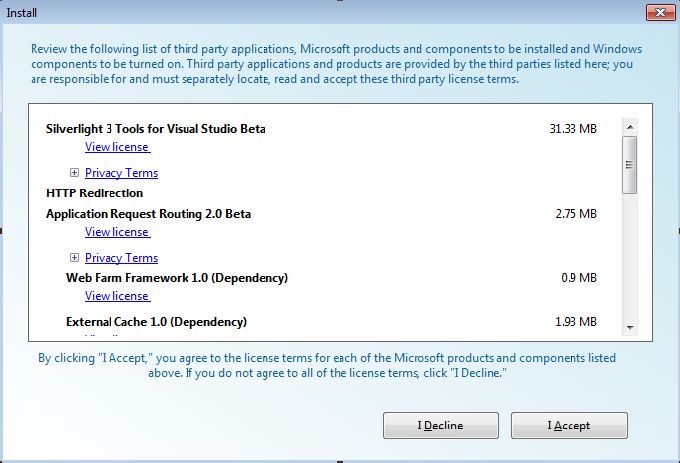
Task: Open Privacy Terms under Silverlight 3 Tools
Action: point(121,173)
